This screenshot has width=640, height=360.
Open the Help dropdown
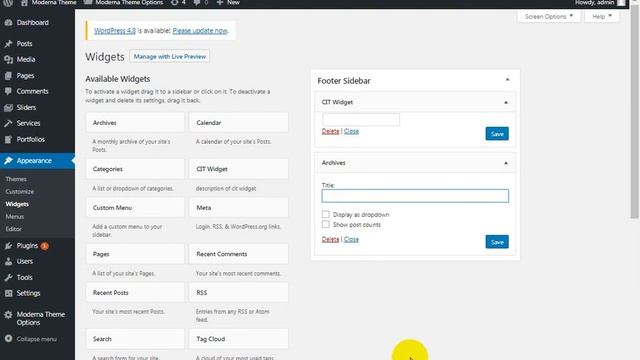(602, 16)
